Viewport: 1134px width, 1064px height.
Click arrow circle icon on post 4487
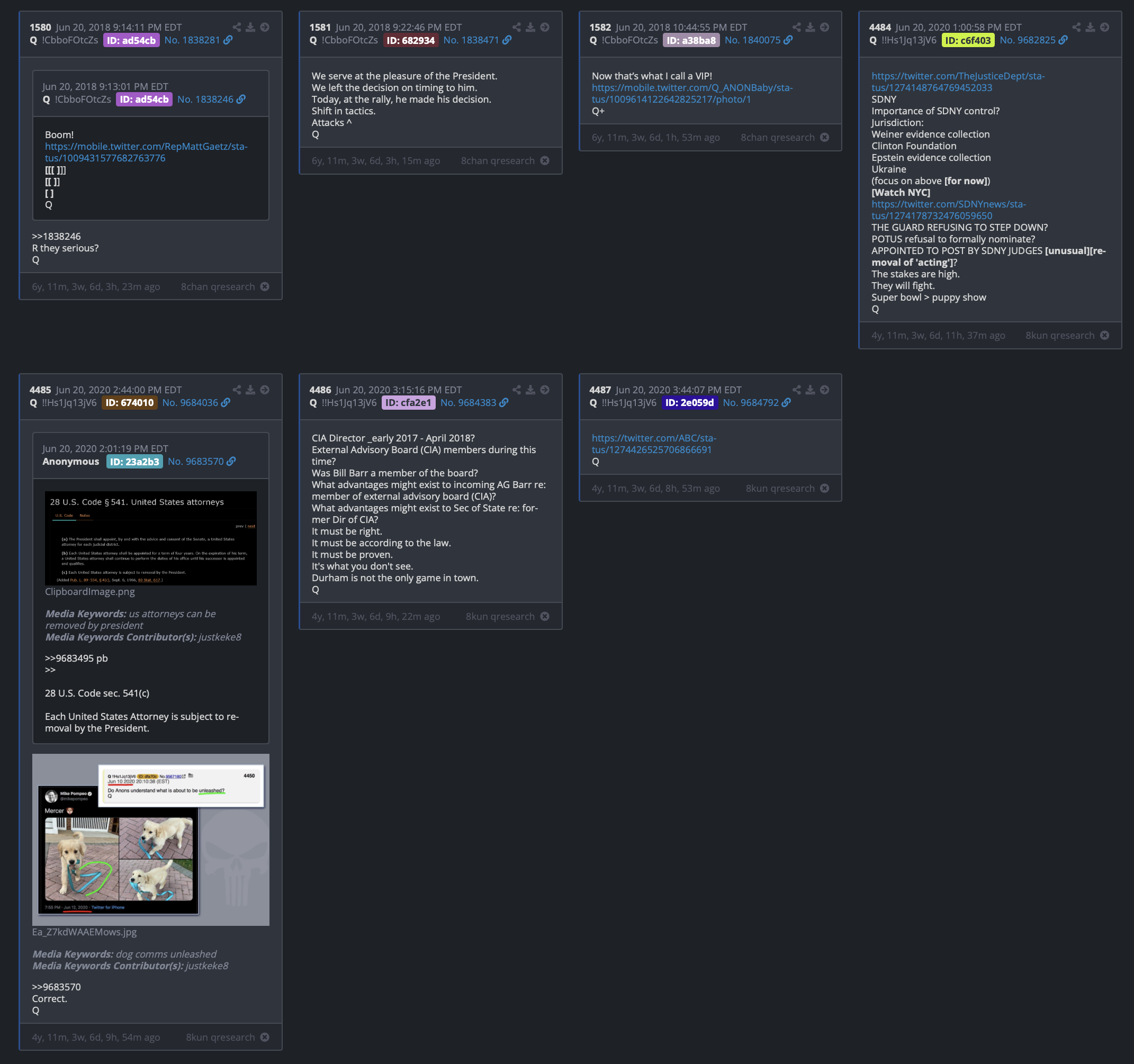click(x=825, y=390)
